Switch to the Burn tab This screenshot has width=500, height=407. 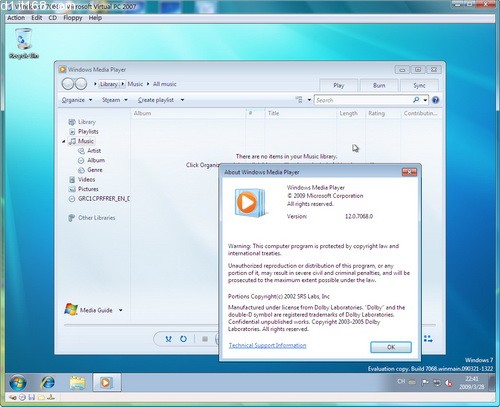[379, 86]
